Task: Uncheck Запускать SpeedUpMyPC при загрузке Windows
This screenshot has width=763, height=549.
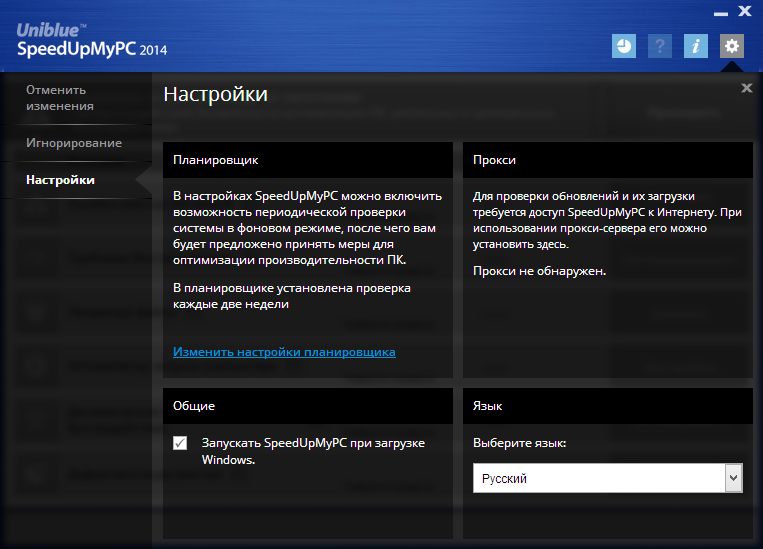Action: point(180,443)
